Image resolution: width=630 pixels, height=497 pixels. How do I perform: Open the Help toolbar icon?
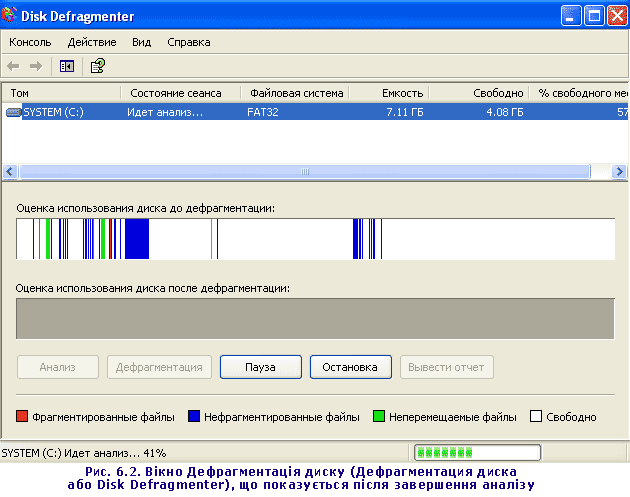pos(98,66)
